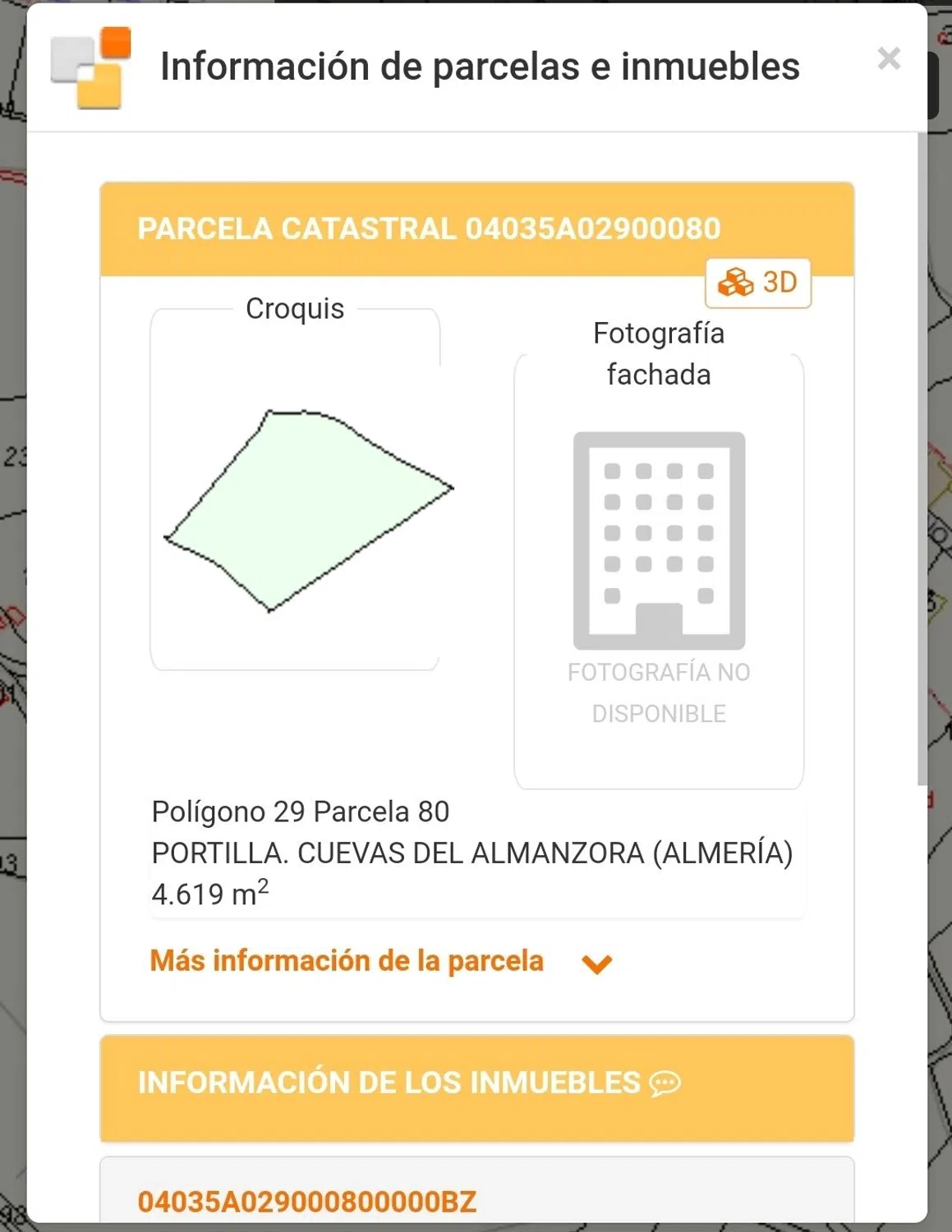Image resolution: width=952 pixels, height=1232 pixels.
Task: Click the speech bubble icon beside INMUEBLES
Action: 665,1083
